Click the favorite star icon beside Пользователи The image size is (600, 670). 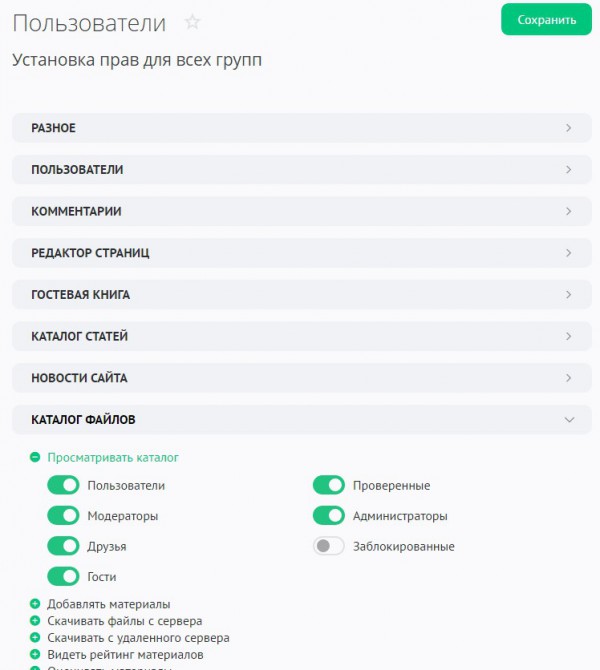[x=192, y=22]
